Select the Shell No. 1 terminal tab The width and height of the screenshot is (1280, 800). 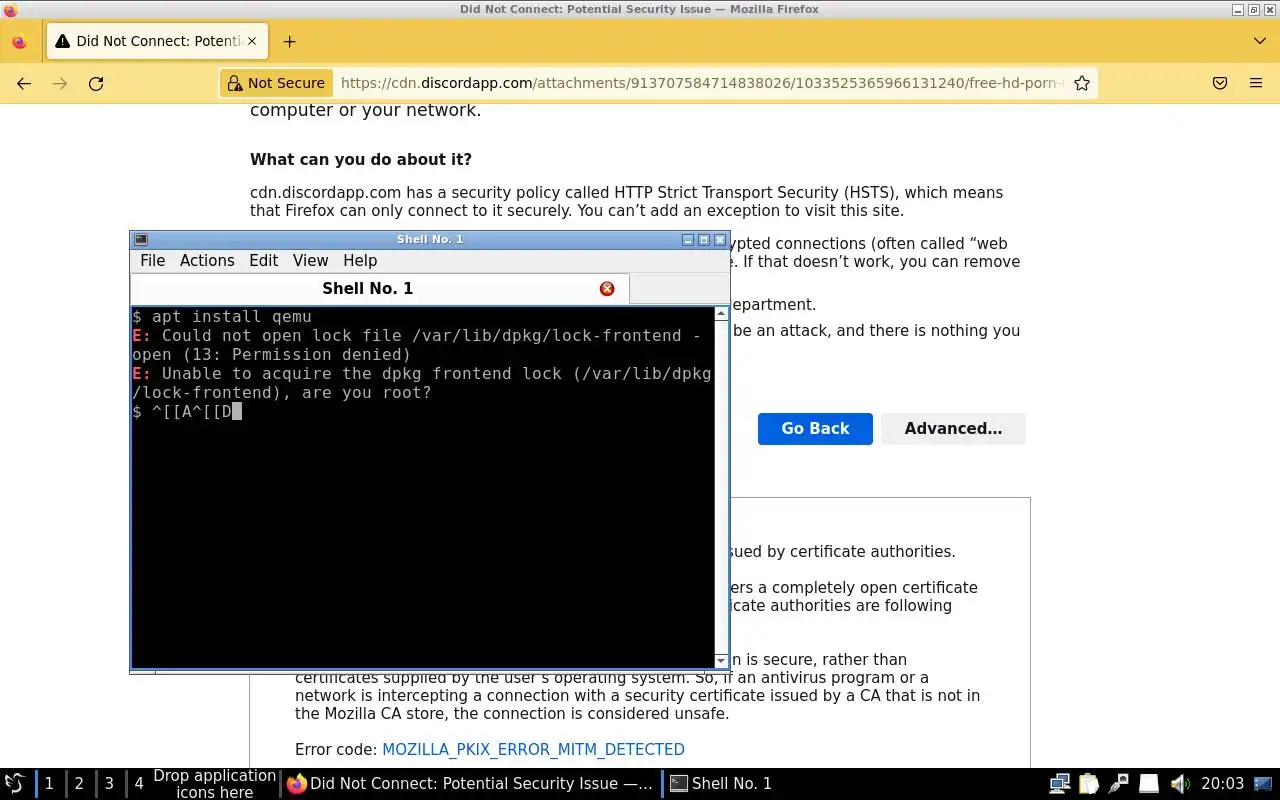[380, 288]
